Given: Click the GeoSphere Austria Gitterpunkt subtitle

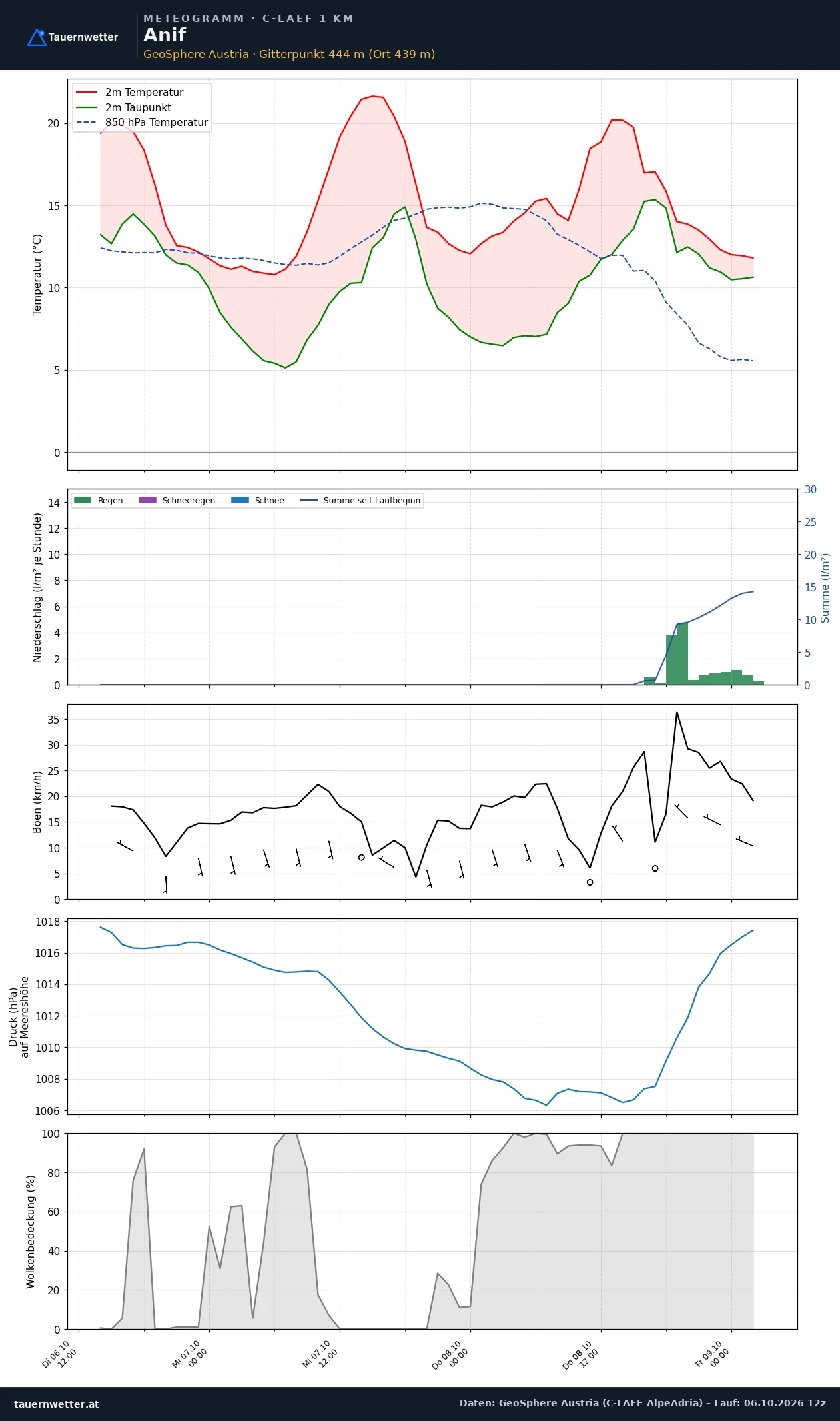Looking at the screenshot, I should point(289,54).
